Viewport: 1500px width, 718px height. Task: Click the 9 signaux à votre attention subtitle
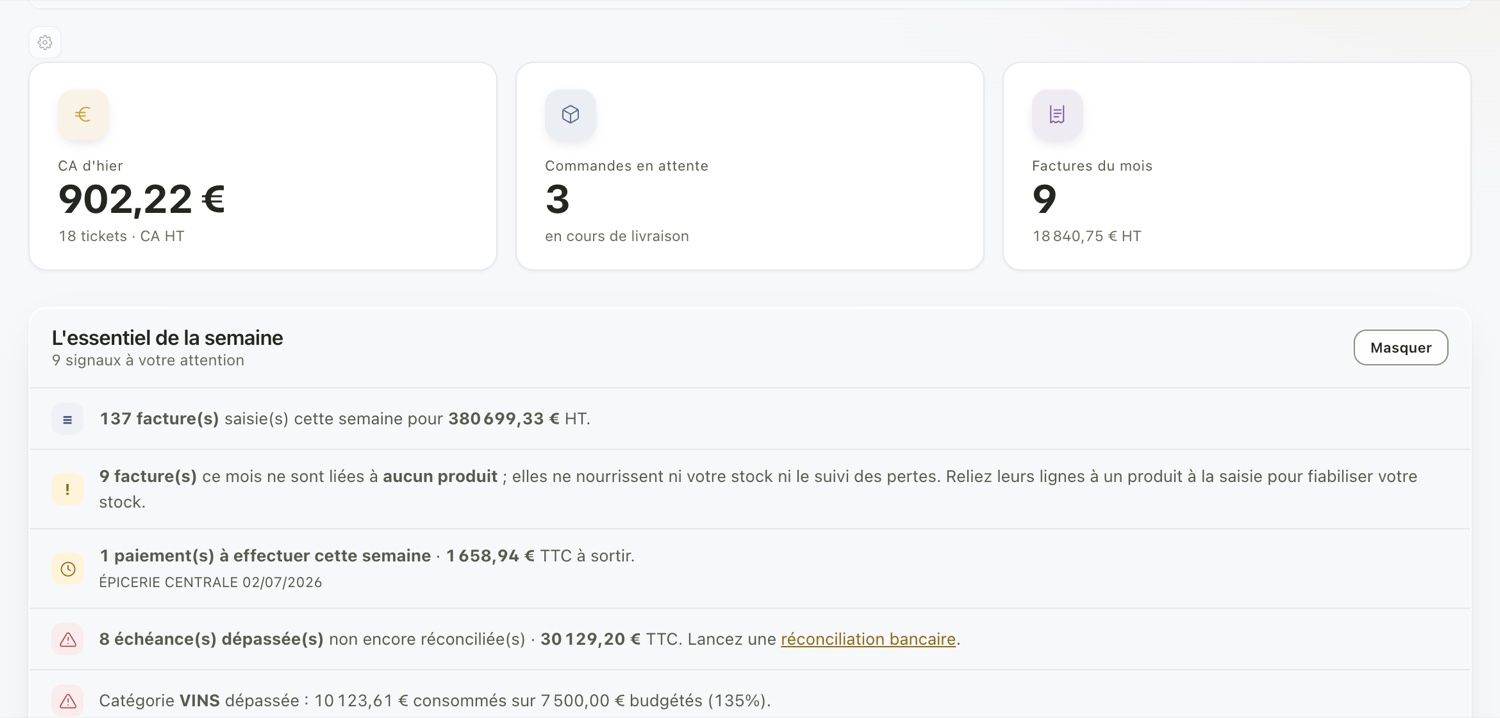pyautogui.click(x=148, y=360)
